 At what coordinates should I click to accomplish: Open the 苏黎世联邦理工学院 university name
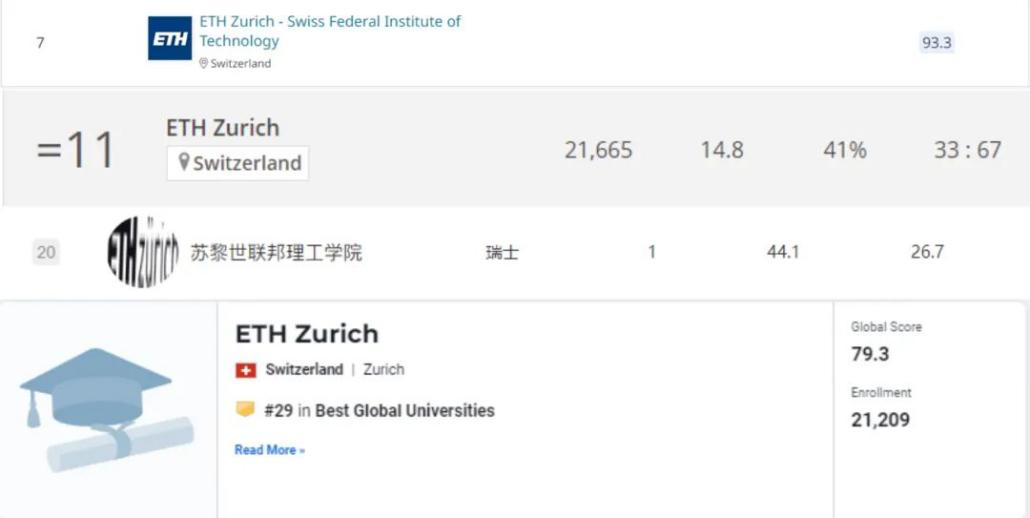pos(276,252)
